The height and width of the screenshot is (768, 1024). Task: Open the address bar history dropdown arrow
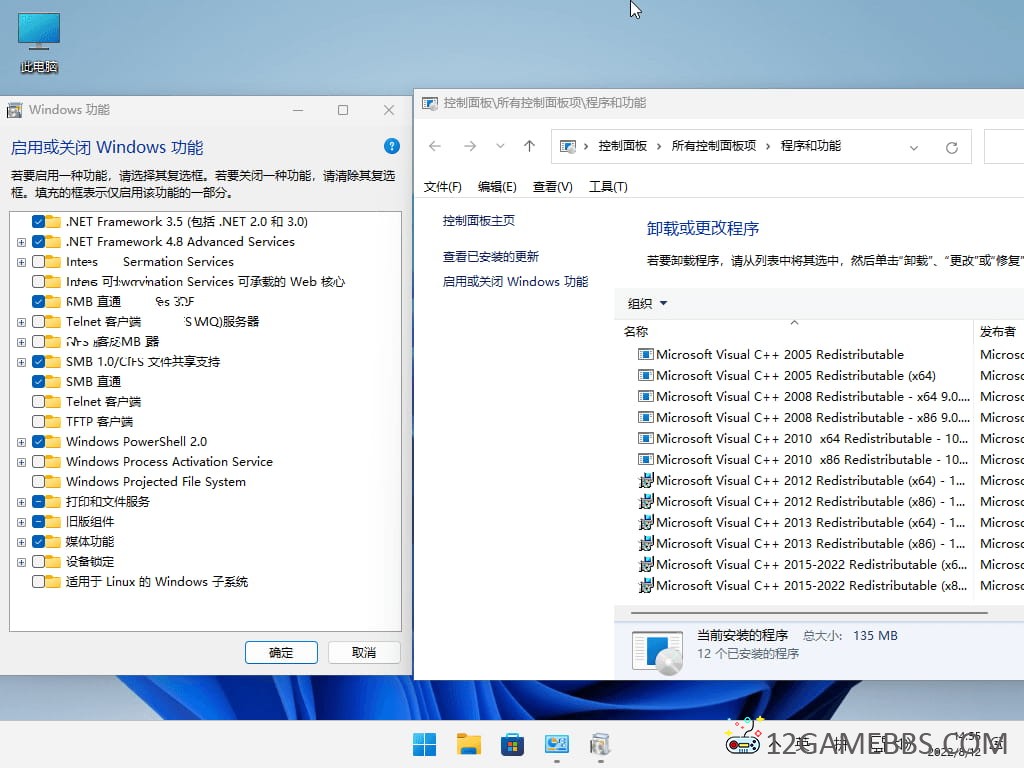tap(914, 148)
